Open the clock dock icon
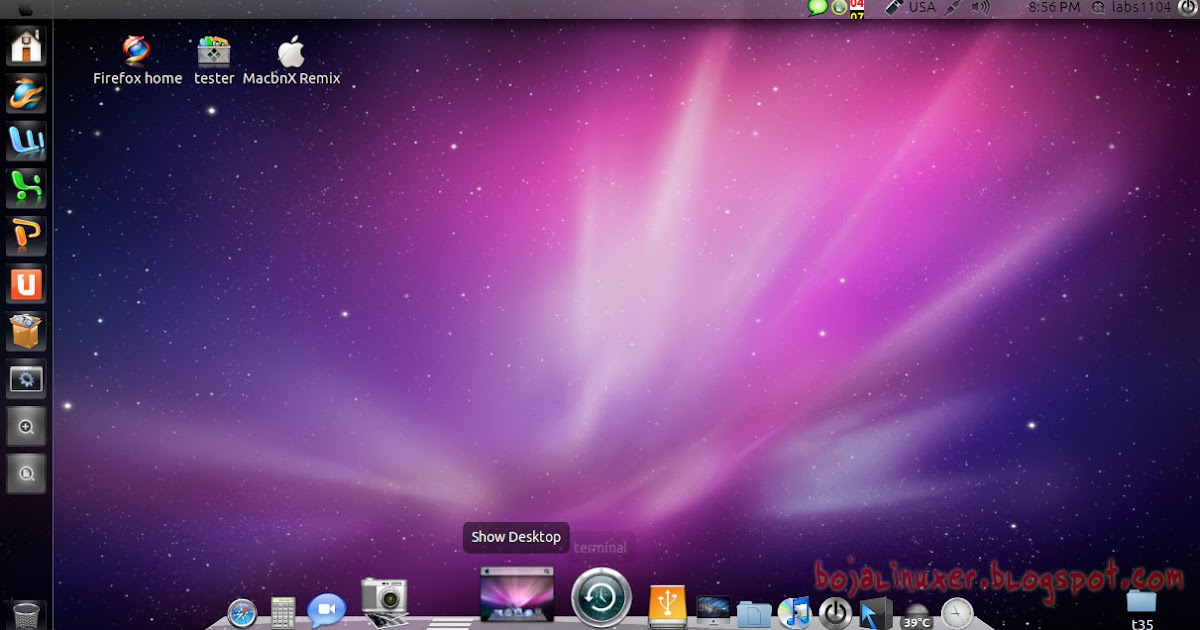 (x=957, y=613)
